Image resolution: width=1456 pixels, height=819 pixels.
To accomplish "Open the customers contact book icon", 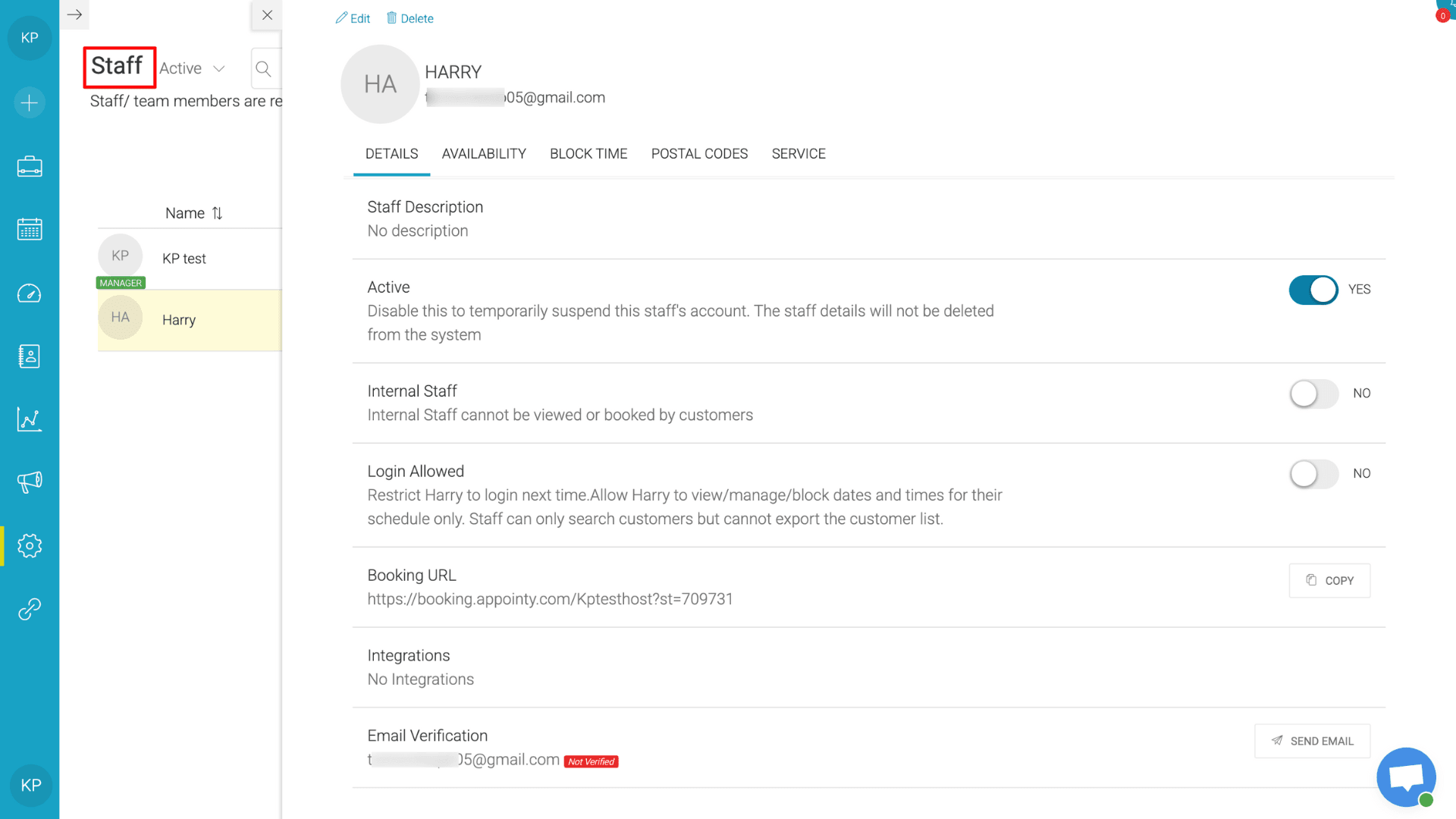I will 30,356.
